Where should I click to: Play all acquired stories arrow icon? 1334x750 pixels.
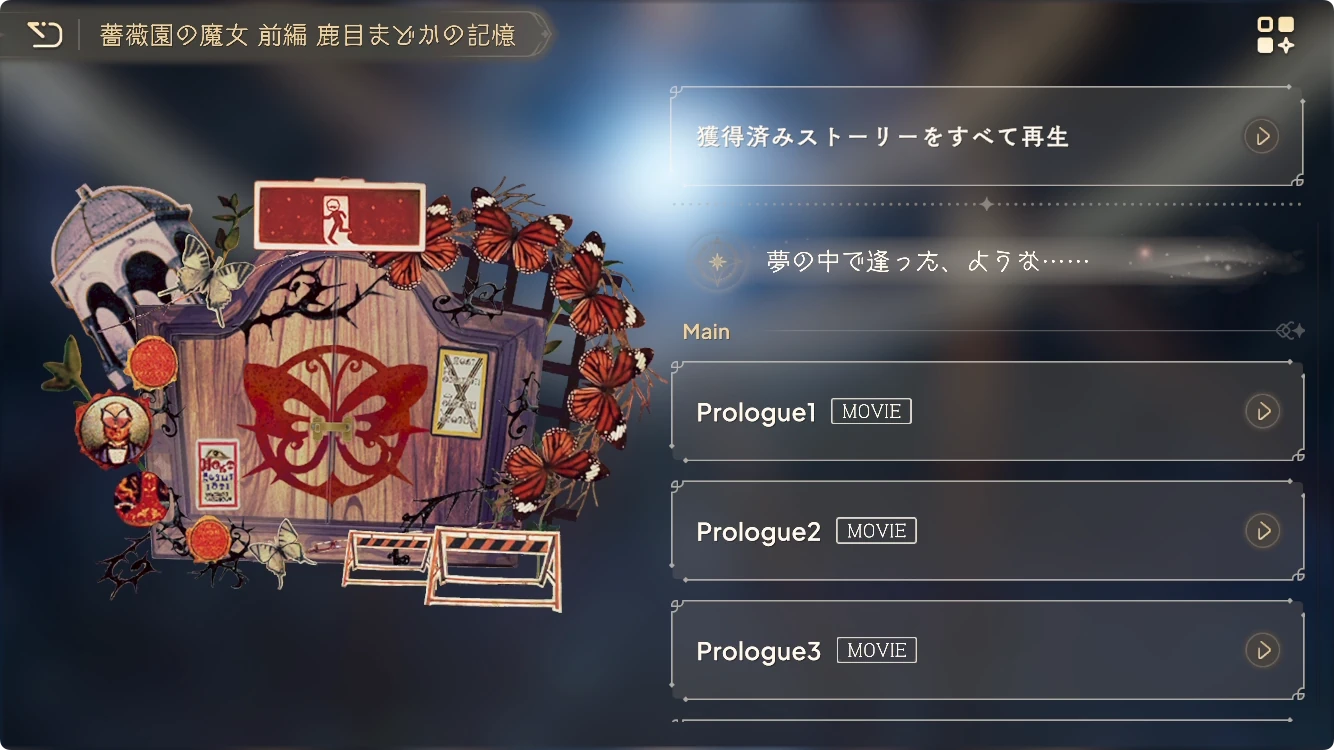point(1262,136)
